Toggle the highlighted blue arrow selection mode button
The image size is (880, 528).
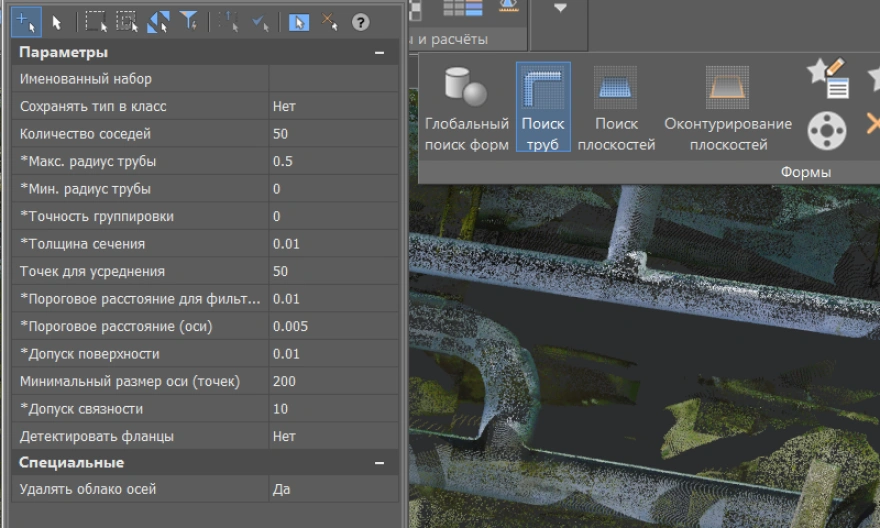(299, 22)
